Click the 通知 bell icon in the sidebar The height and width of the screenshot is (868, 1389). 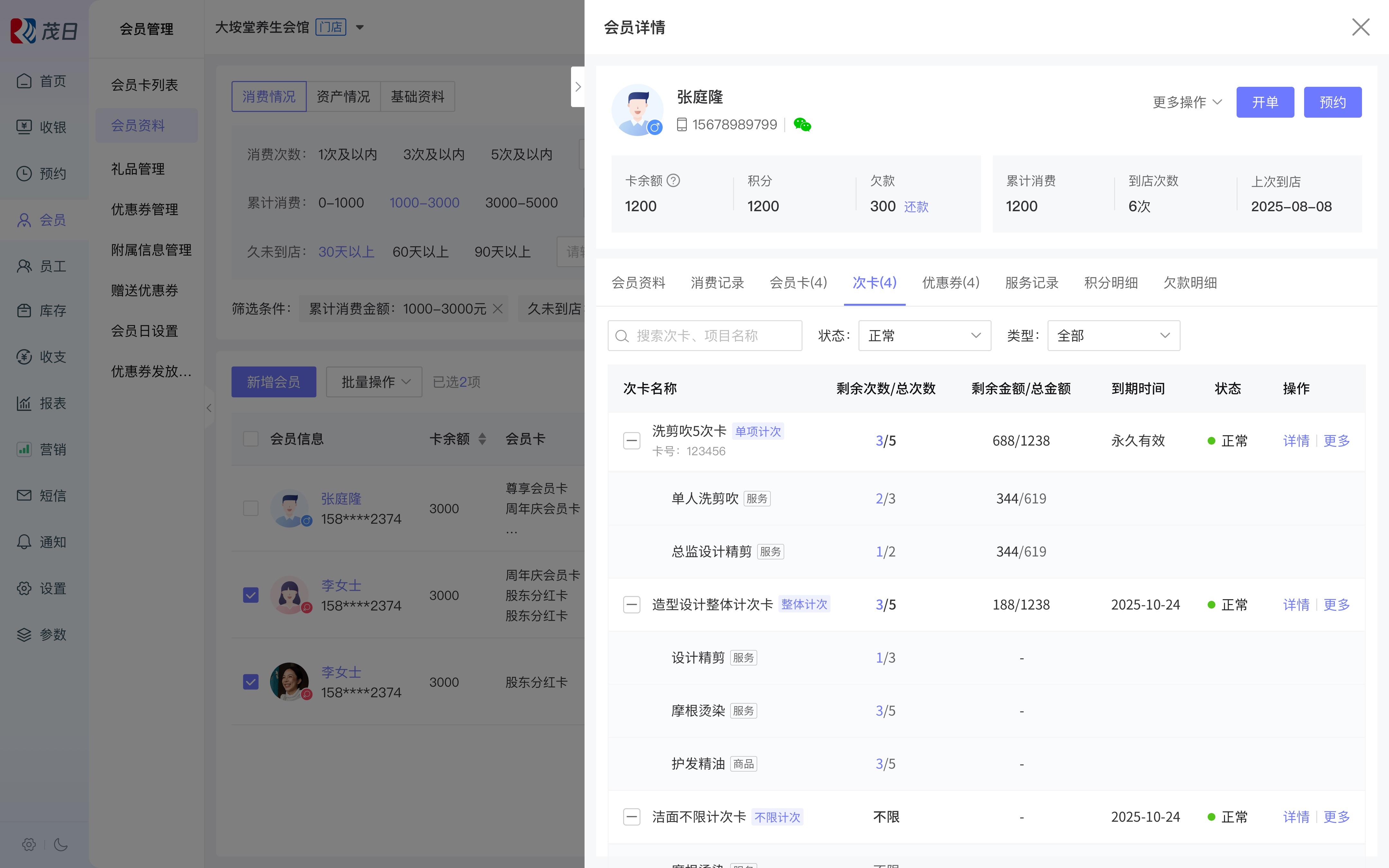[24, 542]
